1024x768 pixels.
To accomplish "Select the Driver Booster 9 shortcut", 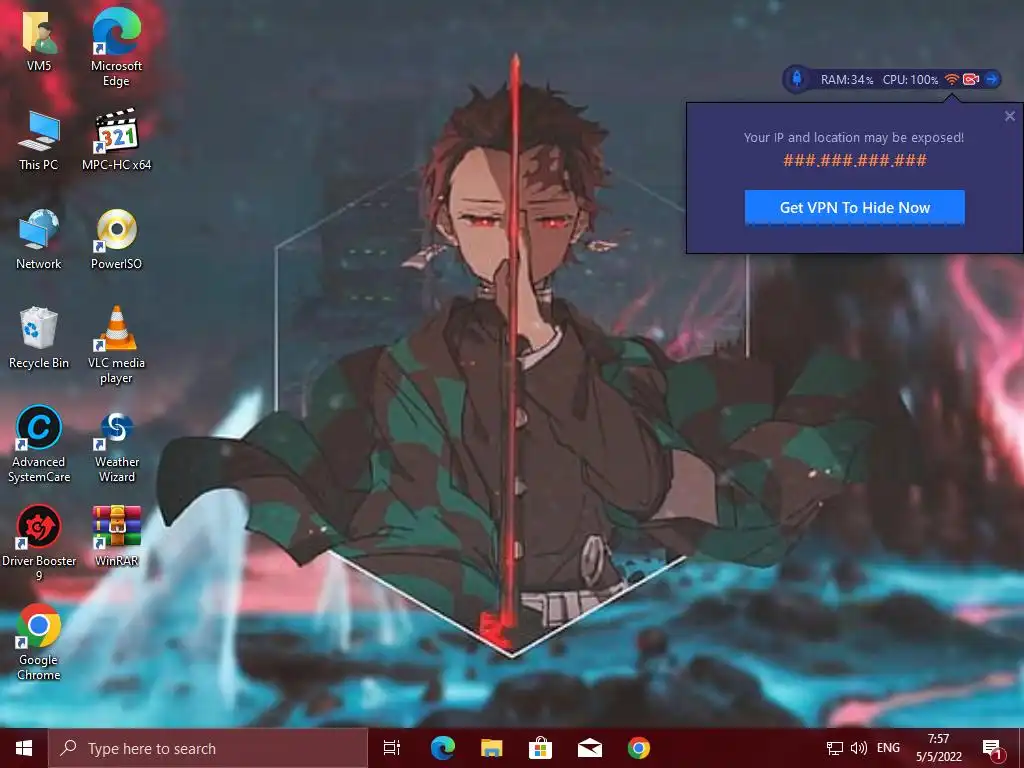I will tap(39, 543).
